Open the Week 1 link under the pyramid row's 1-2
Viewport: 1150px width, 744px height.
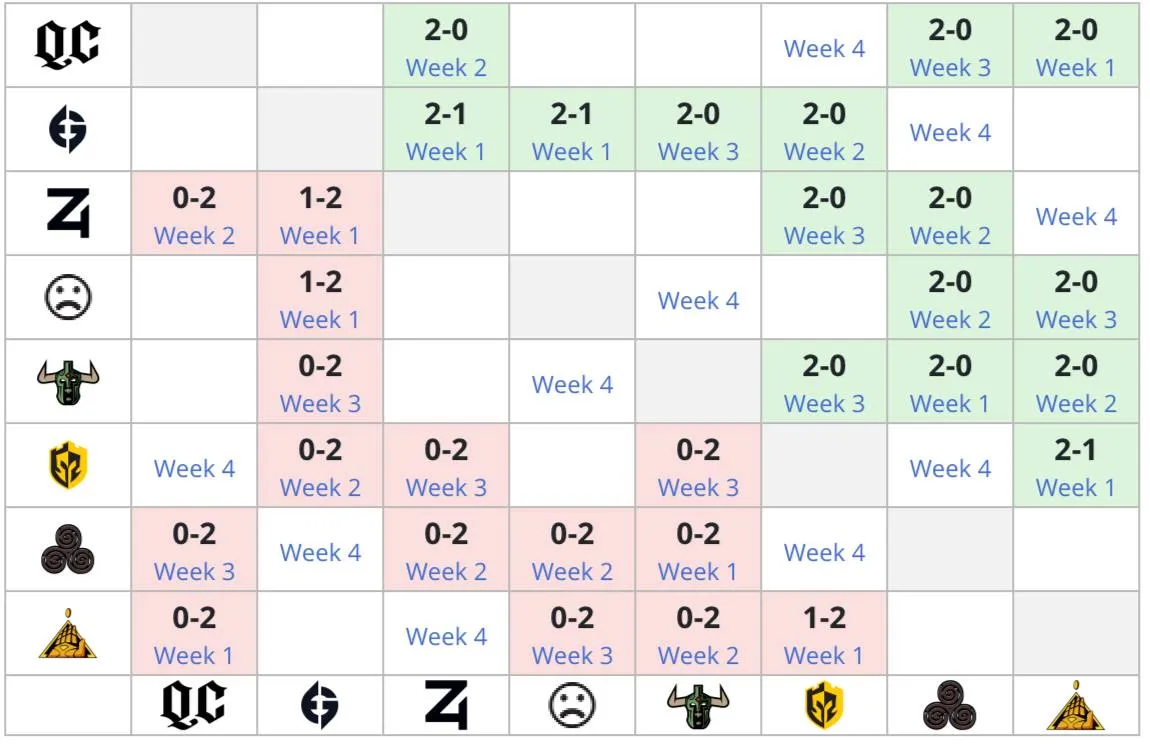pos(824,655)
